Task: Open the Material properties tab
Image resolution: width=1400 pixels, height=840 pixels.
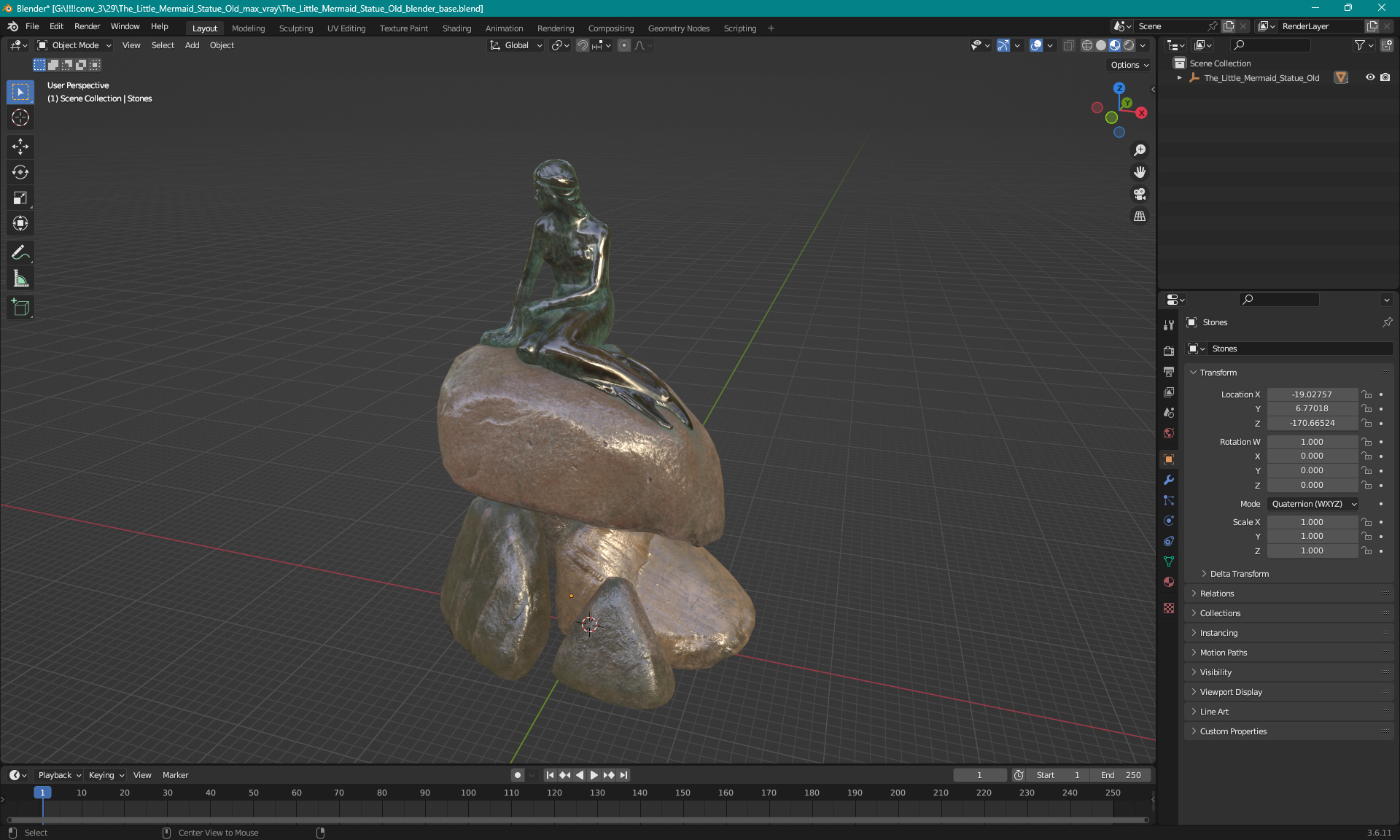Action: tap(1169, 582)
